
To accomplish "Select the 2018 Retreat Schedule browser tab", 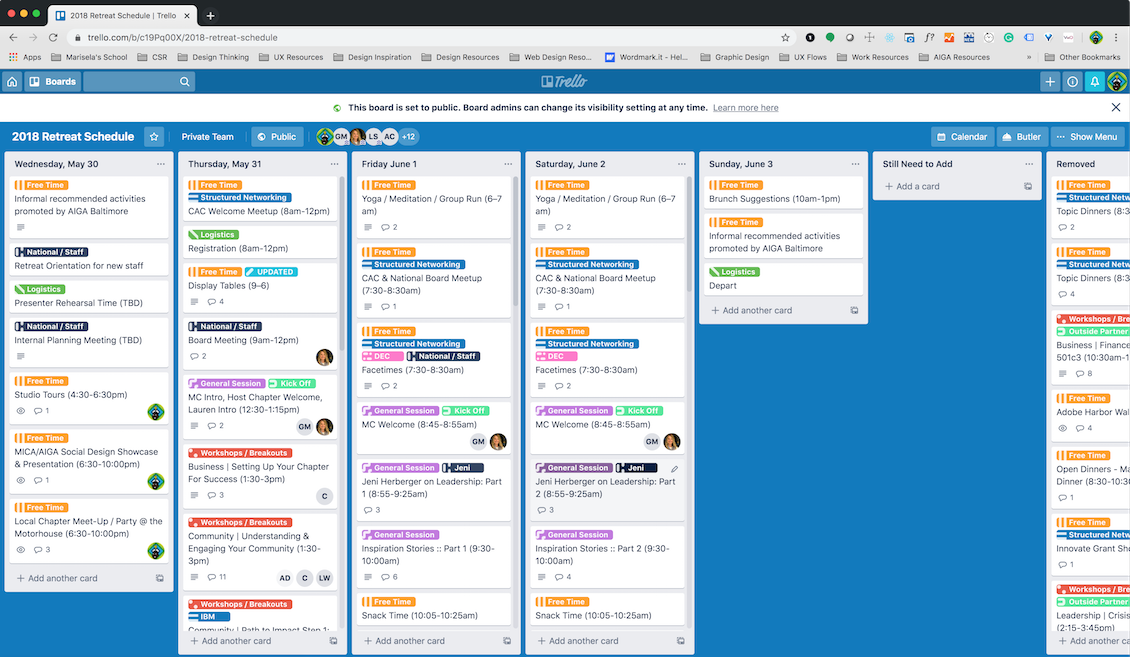I will [x=123, y=15].
